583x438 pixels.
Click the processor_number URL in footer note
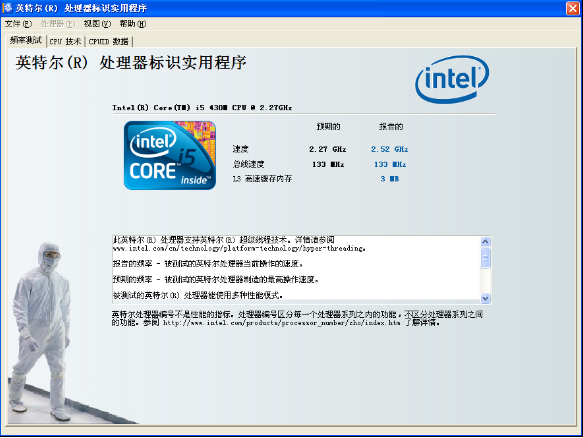(x=281, y=323)
